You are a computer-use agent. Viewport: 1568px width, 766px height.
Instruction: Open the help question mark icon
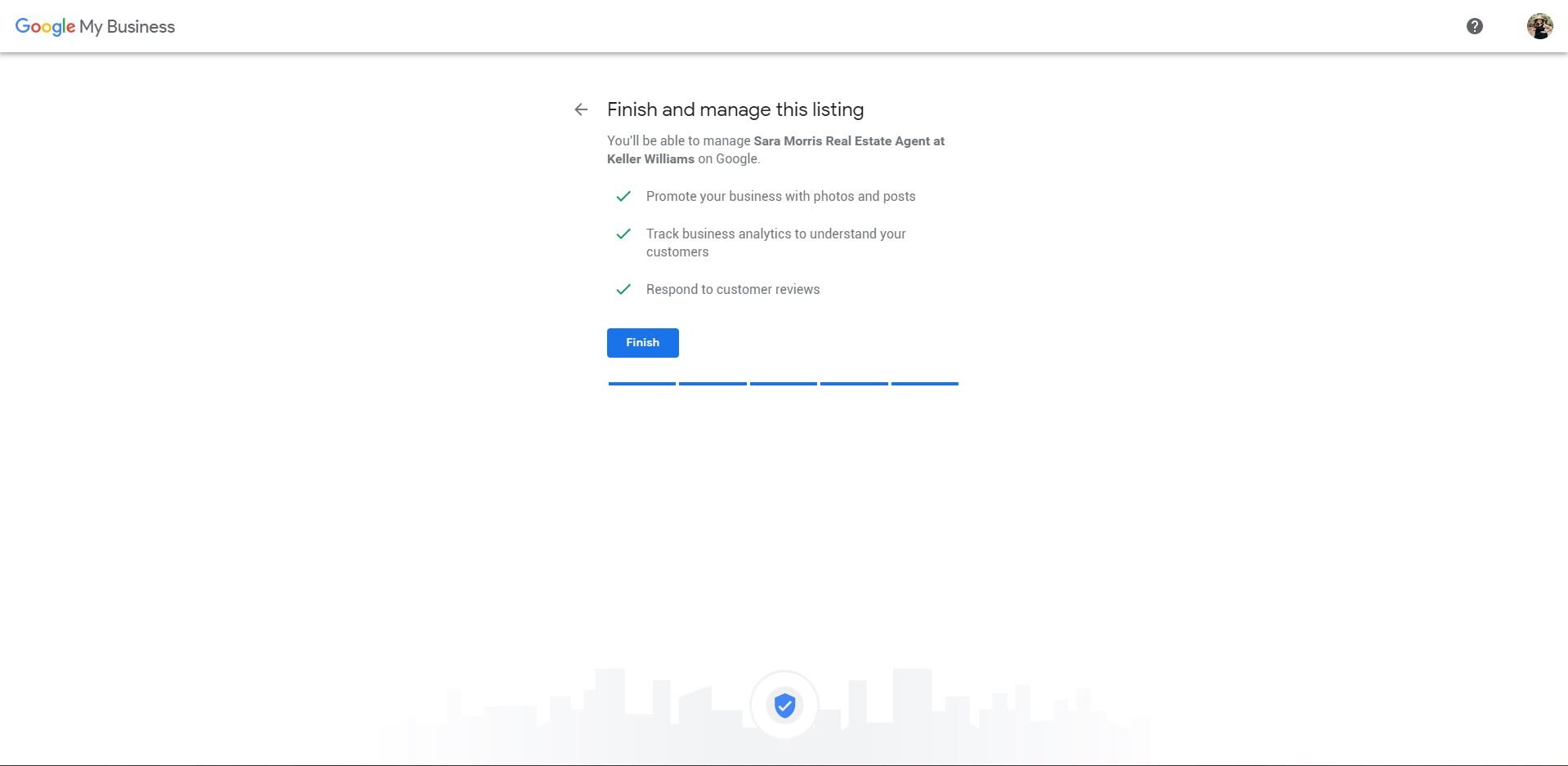[1475, 26]
